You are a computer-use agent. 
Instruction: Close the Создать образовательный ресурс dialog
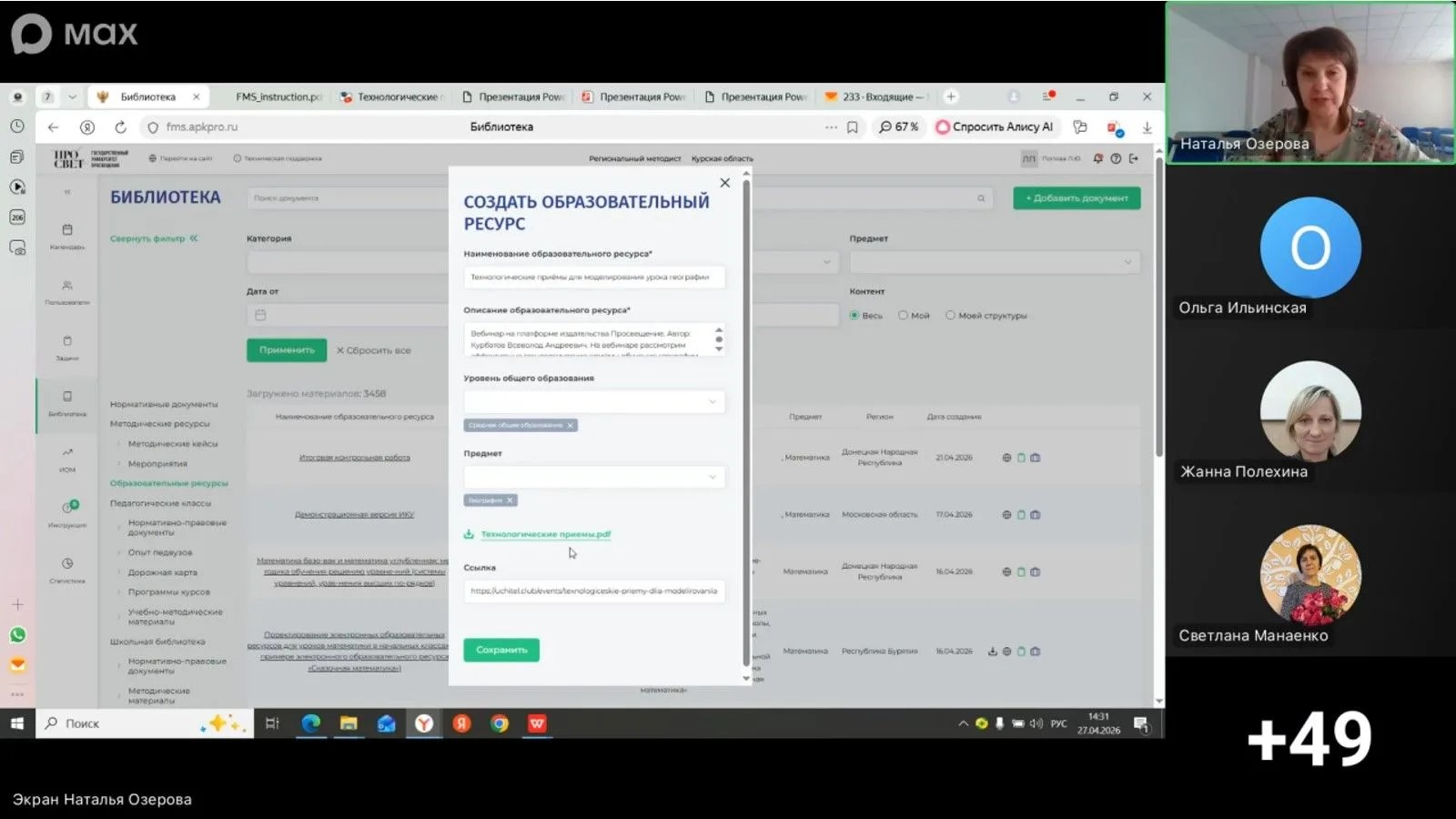pyautogui.click(x=724, y=183)
